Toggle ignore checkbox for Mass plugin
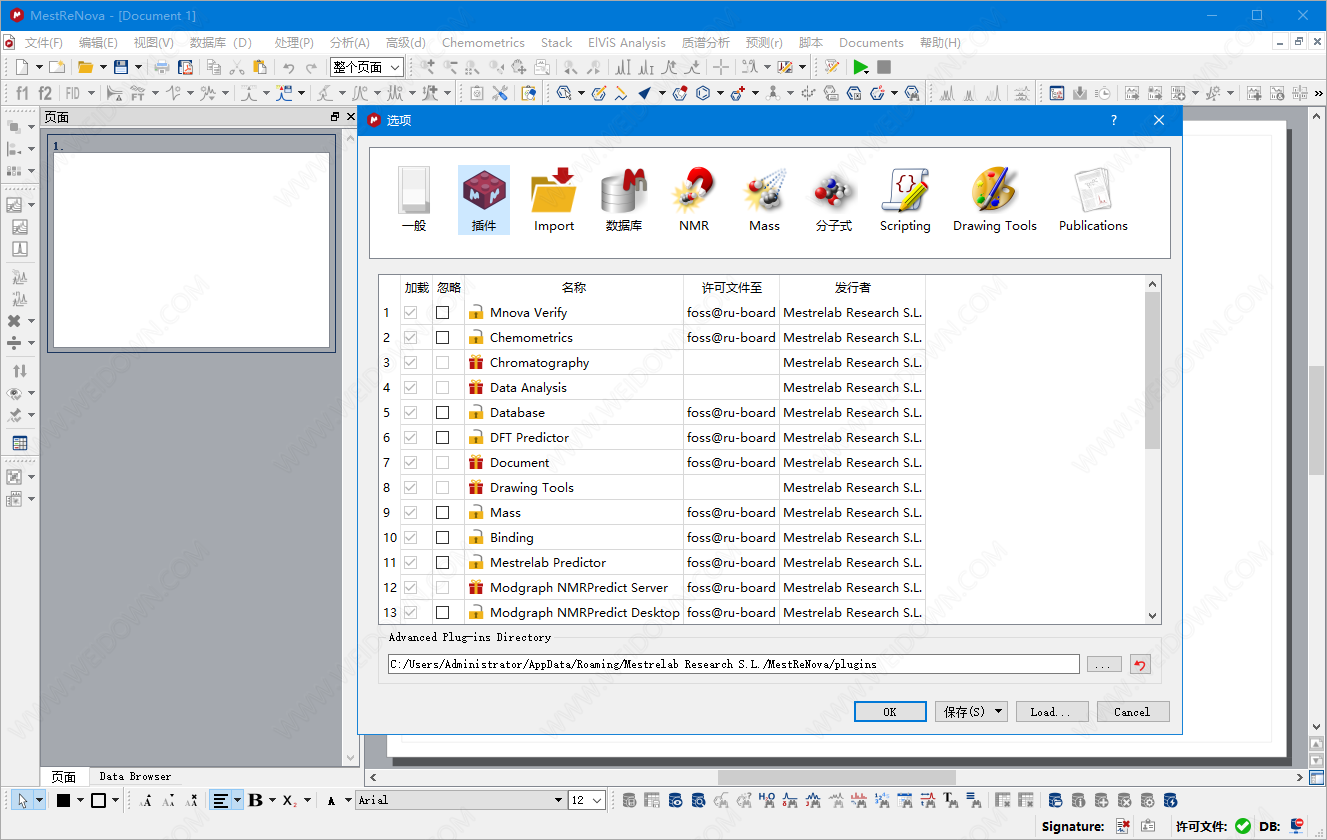The image size is (1327, 840). 442,512
